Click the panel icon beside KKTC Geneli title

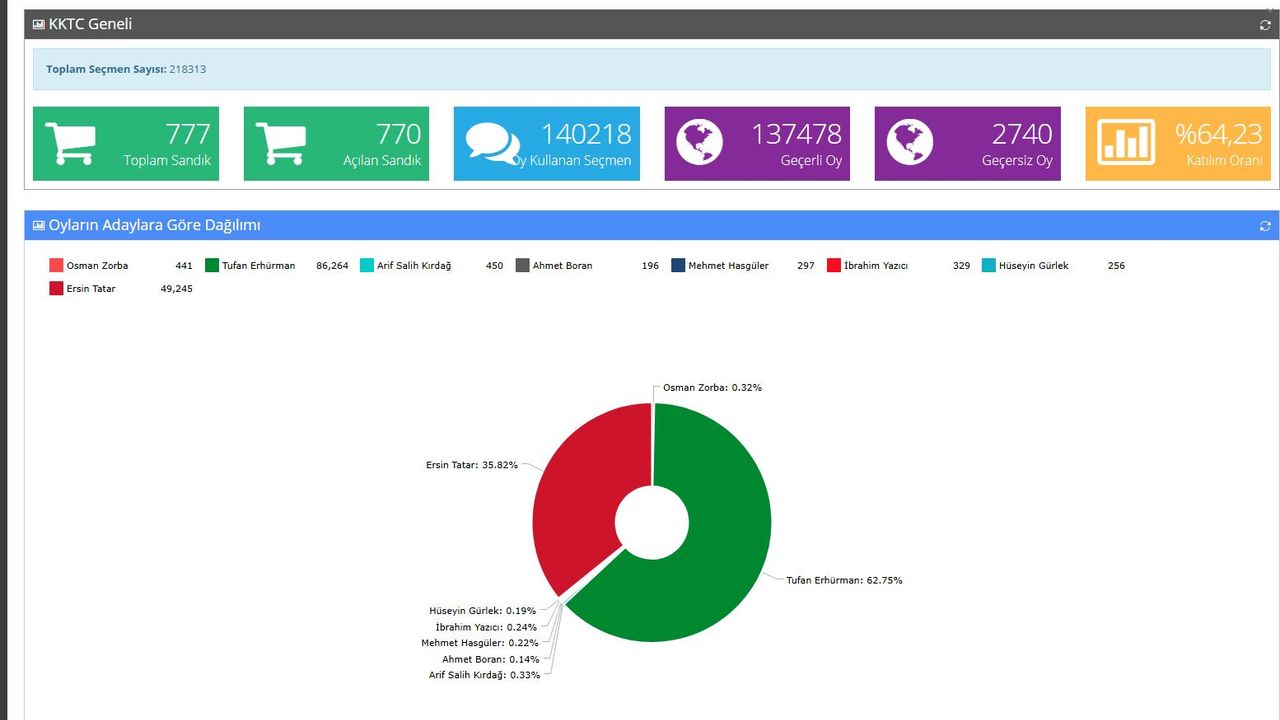[39, 25]
